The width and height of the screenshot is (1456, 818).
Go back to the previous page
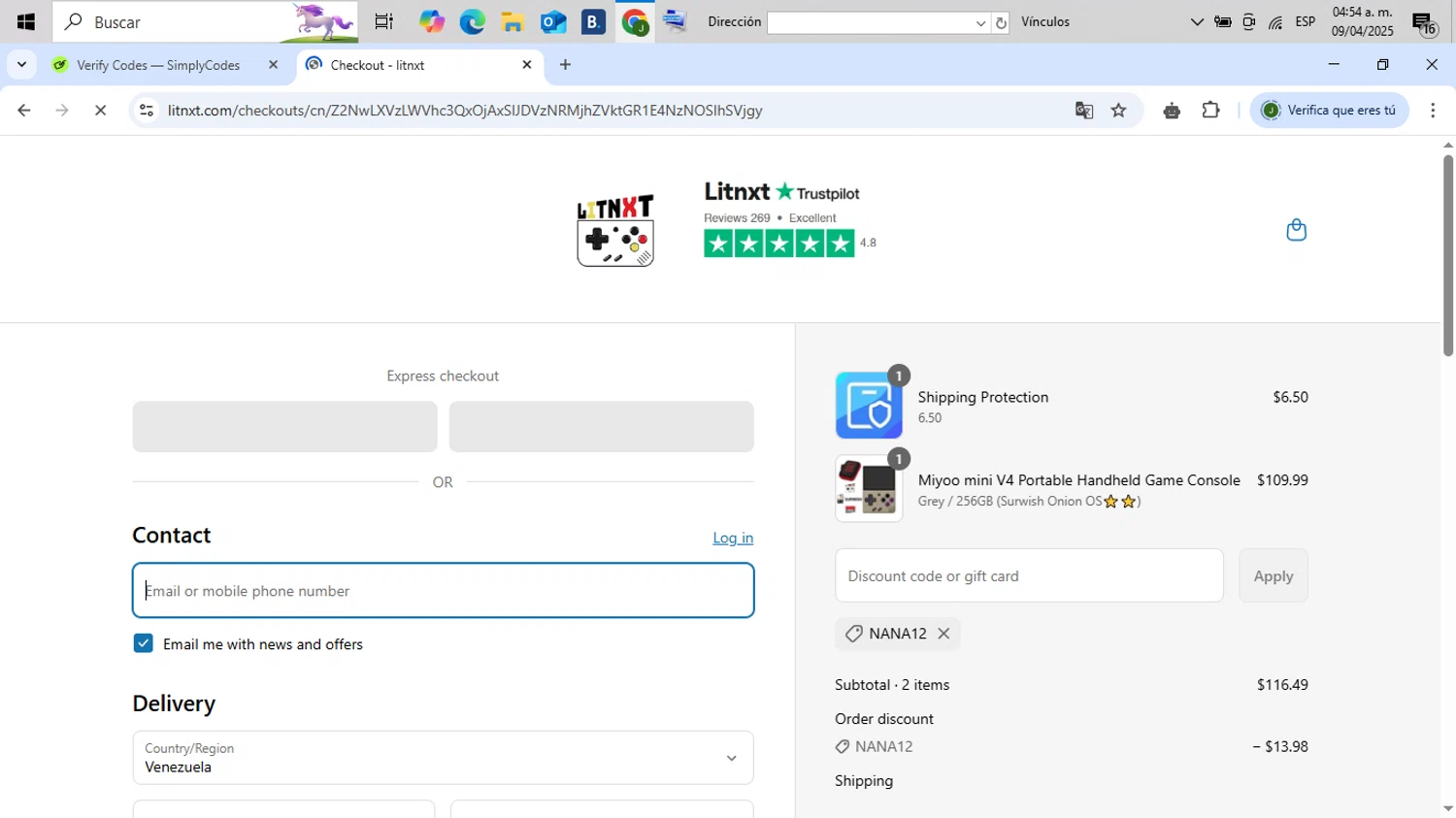[24, 111]
